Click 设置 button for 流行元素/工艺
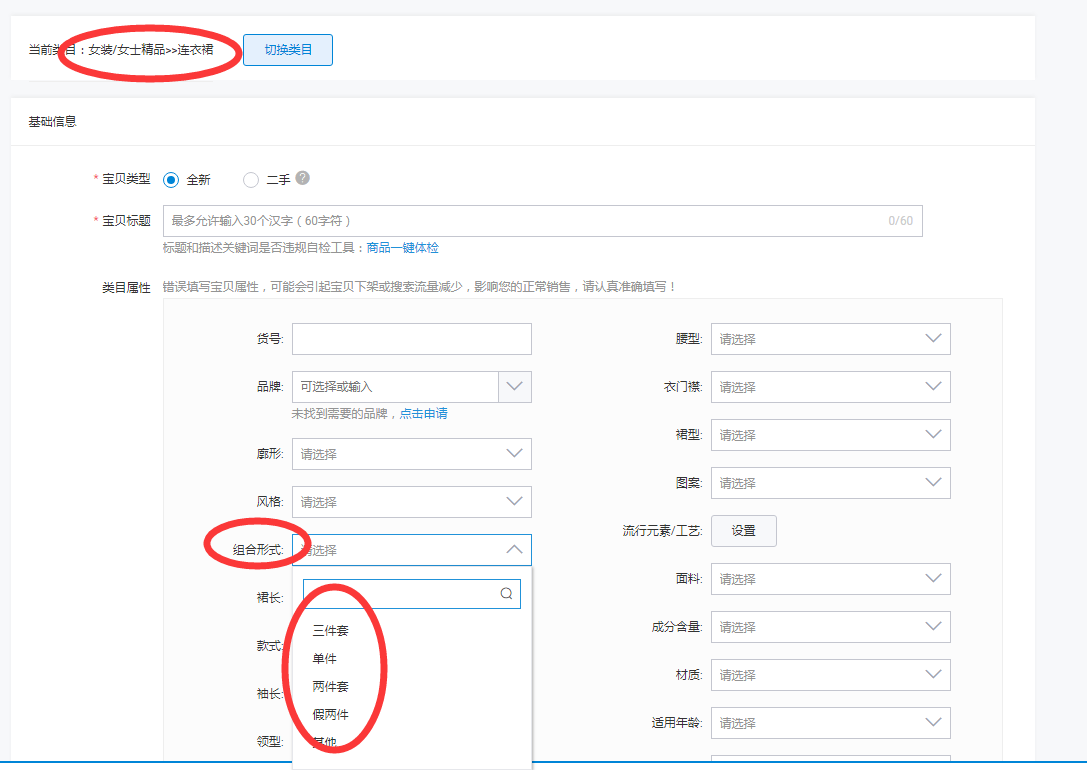1087x770 pixels. pyautogui.click(x=744, y=531)
